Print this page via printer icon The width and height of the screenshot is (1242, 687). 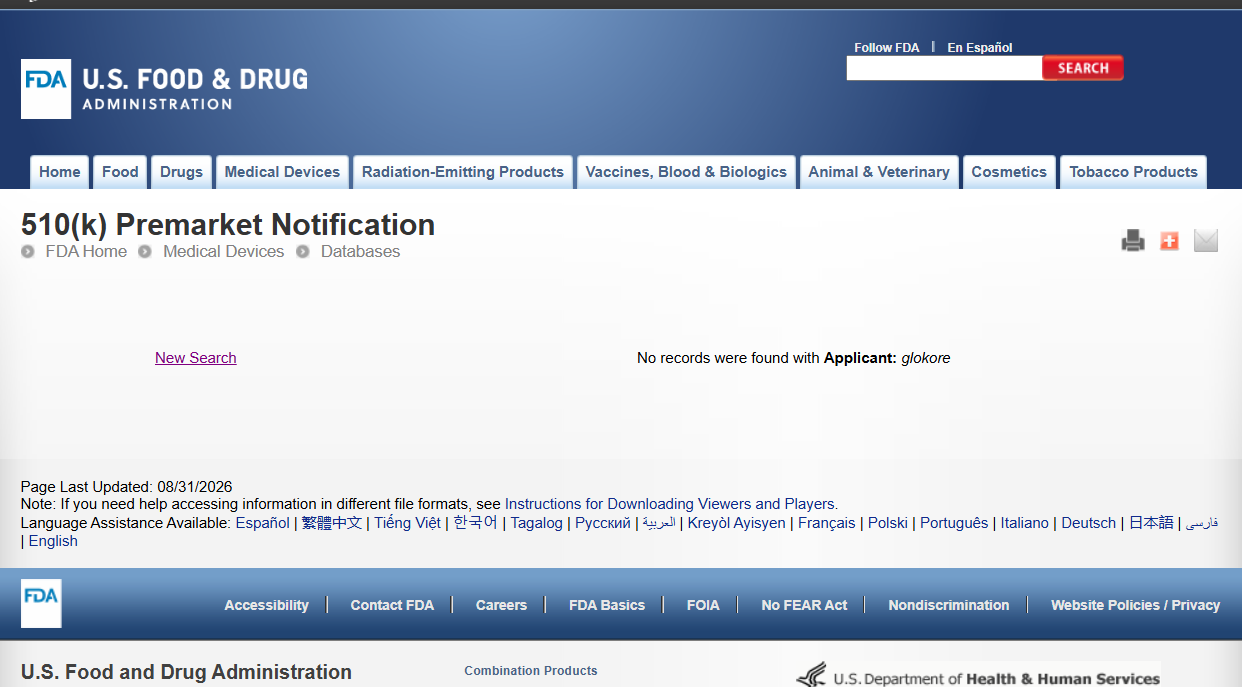click(x=1133, y=240)
